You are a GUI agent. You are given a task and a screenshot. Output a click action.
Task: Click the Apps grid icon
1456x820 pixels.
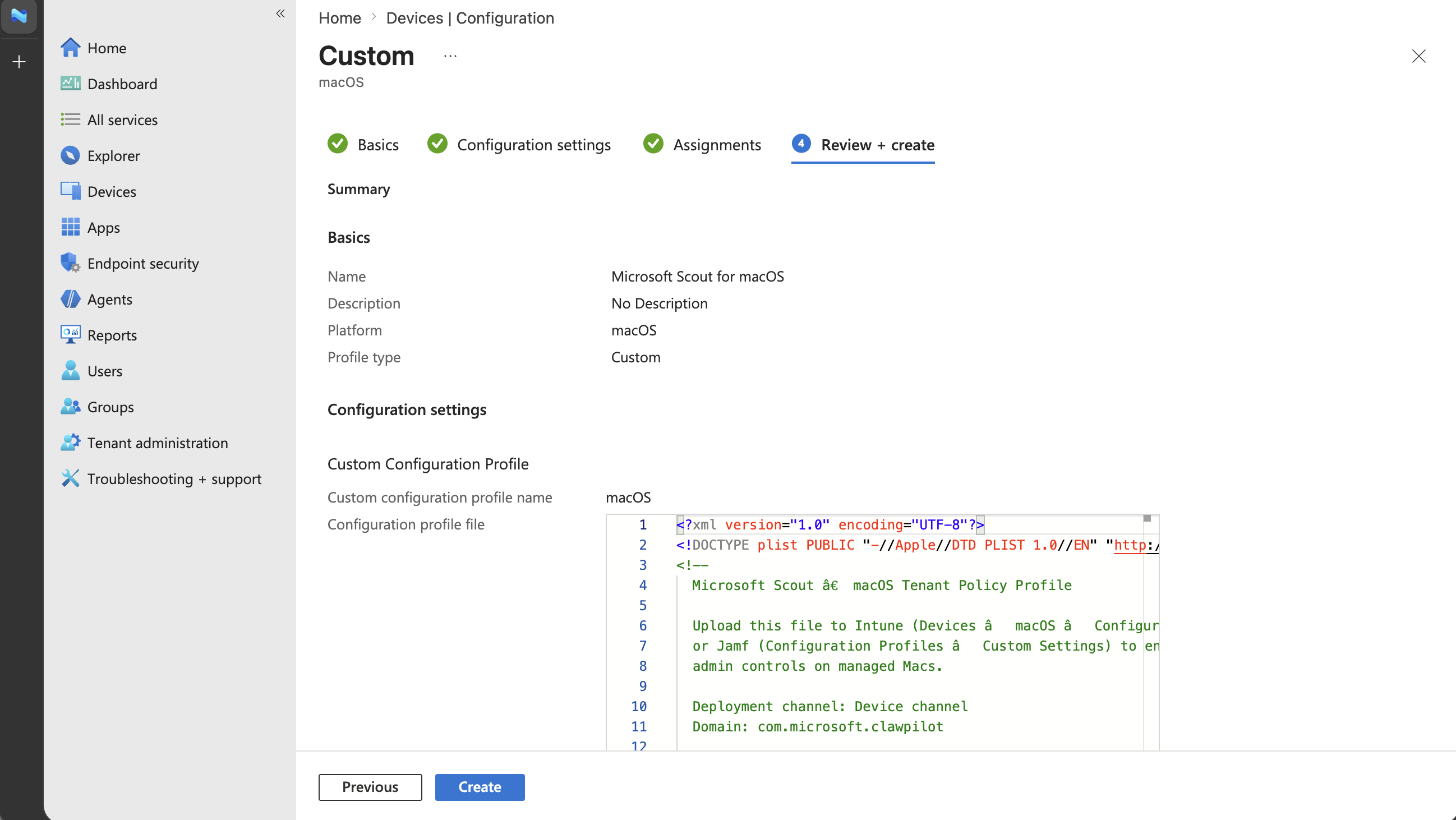click(70, 227)
